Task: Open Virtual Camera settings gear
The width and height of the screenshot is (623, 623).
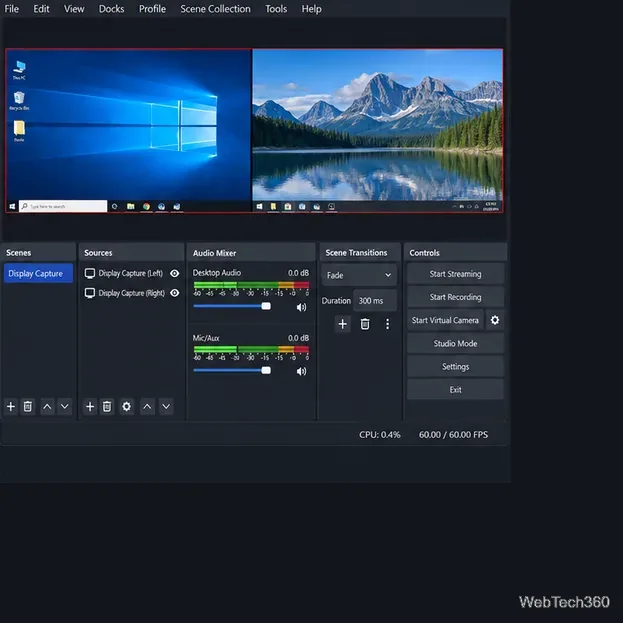Action: click(495, 320)
